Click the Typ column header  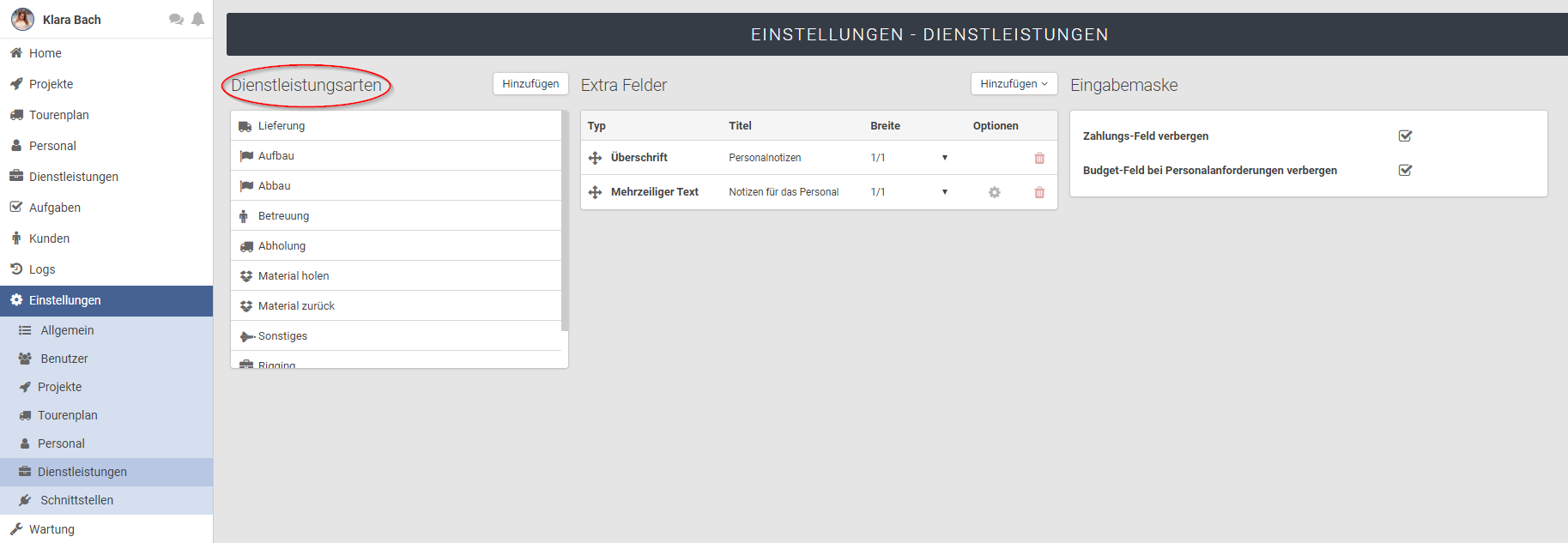pos(596,126)
